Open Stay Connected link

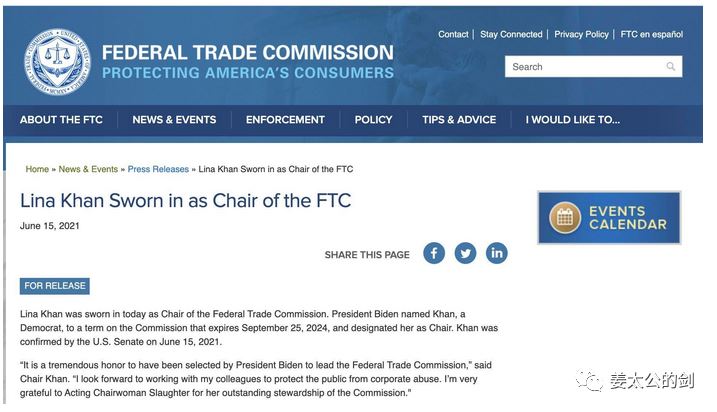(x=511, y=34)
